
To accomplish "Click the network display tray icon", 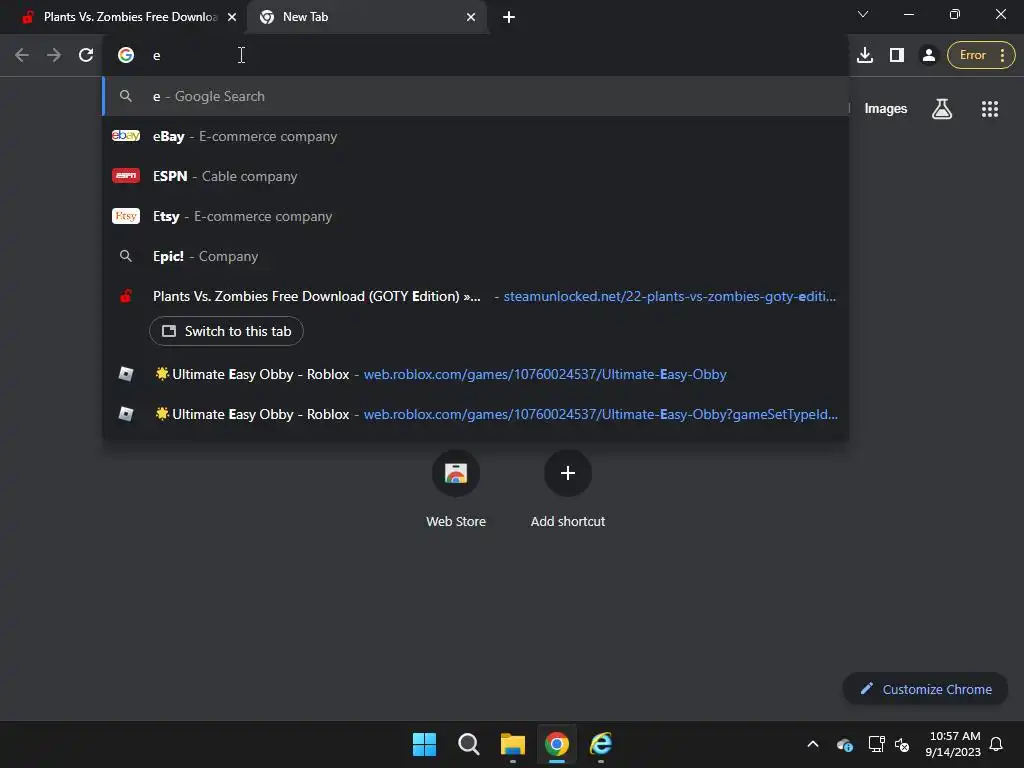I will (876, 744).
